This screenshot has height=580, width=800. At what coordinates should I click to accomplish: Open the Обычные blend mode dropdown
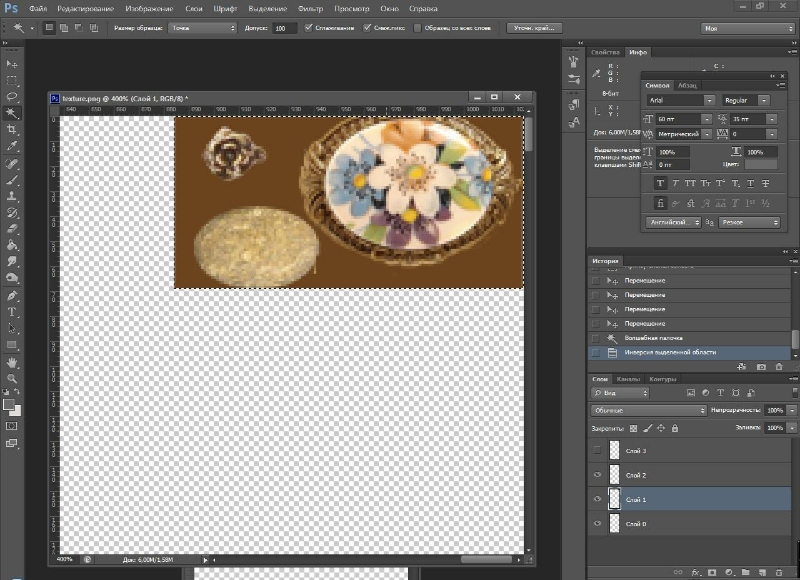click(649, 410)
